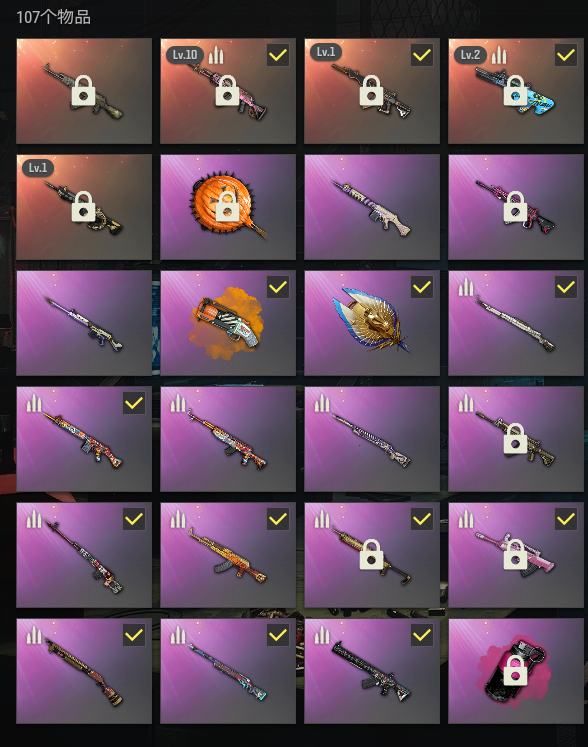
Task: Click lock icon on the pink submachine gun
Action: pos(516,554)
